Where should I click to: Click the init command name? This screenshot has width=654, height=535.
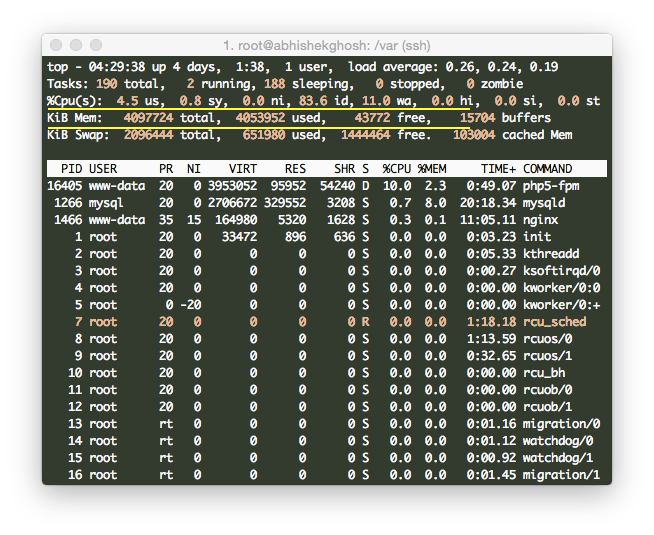(537, 237)
